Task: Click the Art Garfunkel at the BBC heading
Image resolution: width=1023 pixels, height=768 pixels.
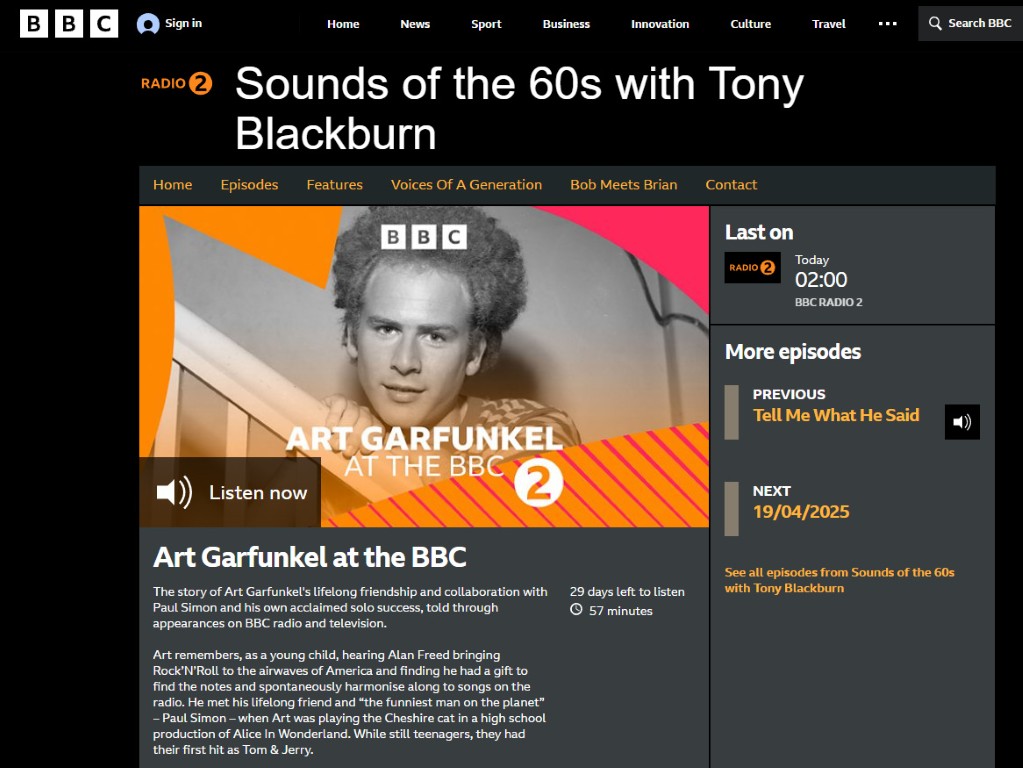Action: [x=310, y=557]
